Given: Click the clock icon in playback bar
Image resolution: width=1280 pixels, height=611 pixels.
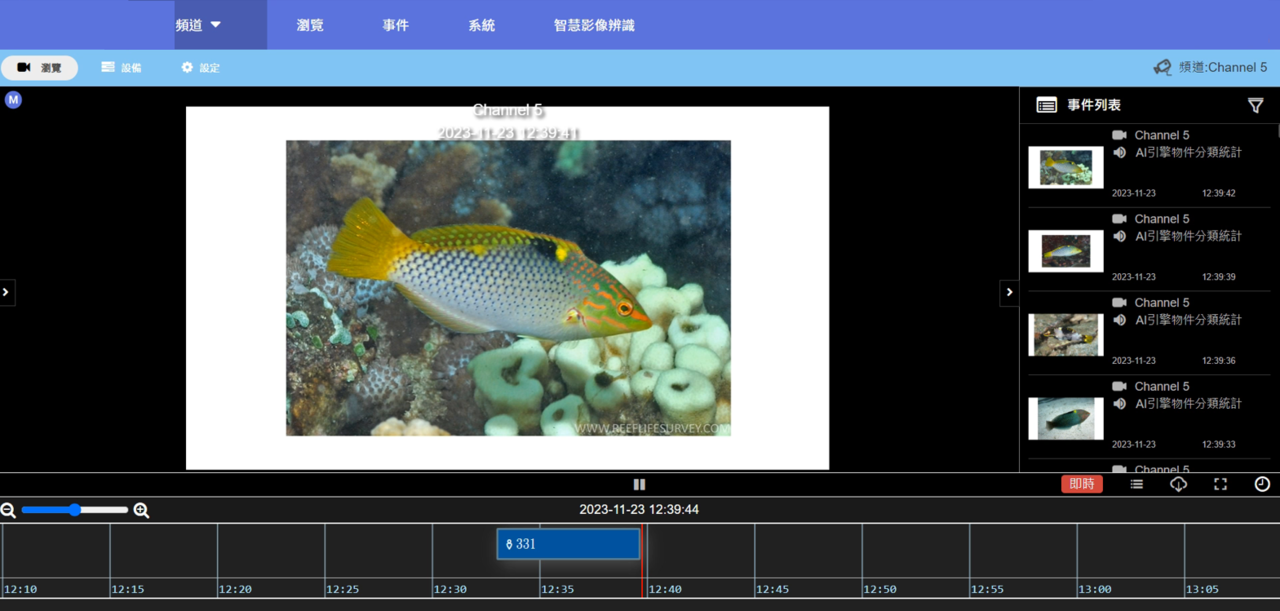Looking at the screenshot, I should click(x=1262, y=484).
